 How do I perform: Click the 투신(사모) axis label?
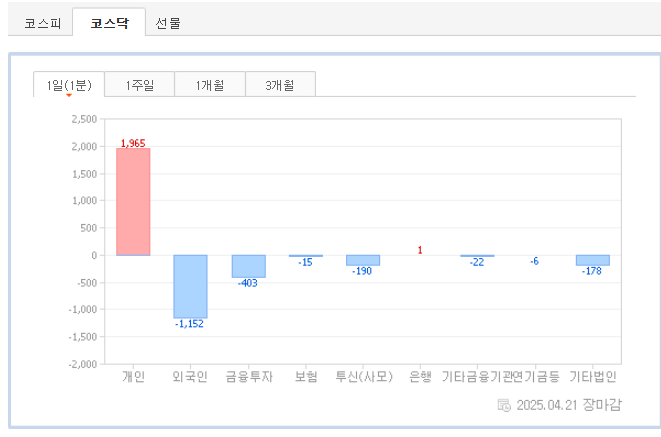pyautogui.click(x=364, y=376)
